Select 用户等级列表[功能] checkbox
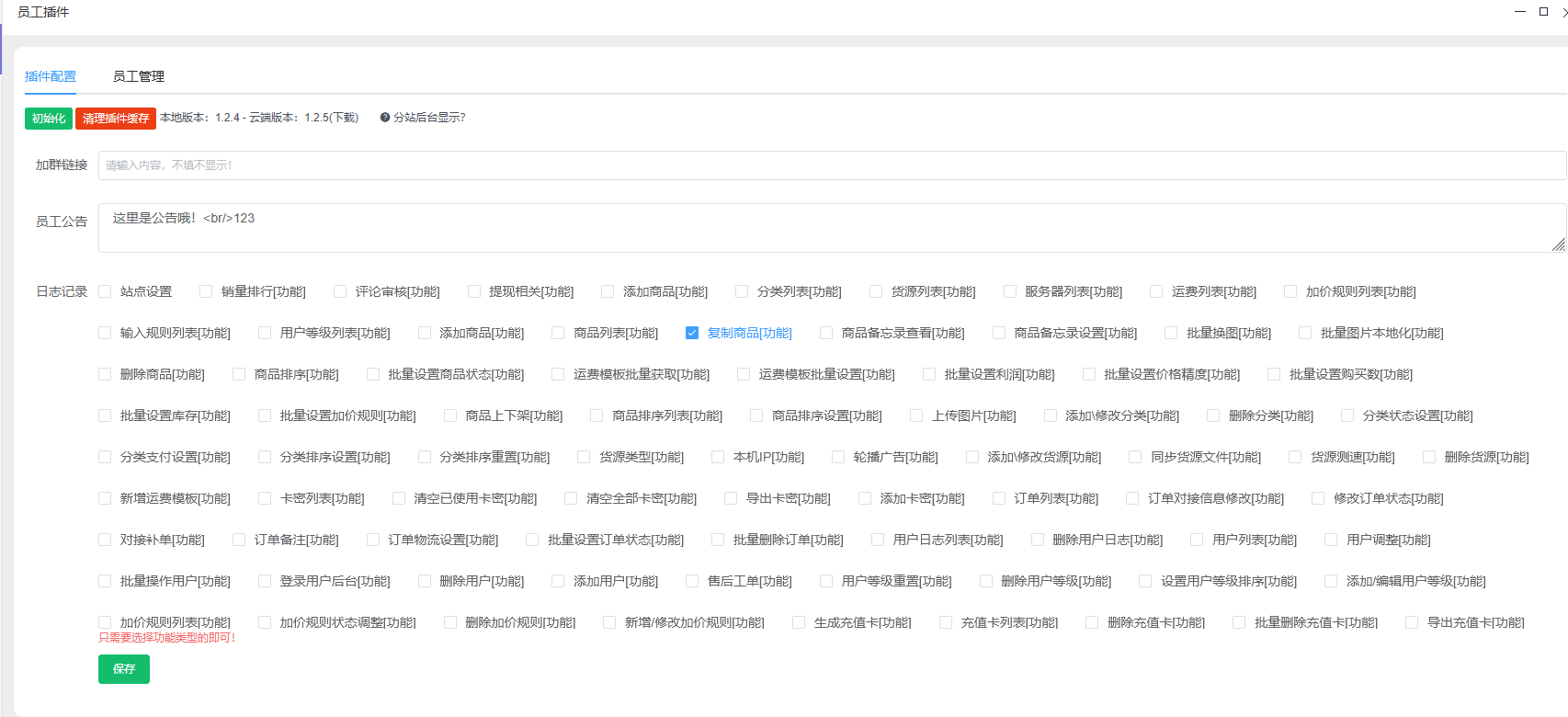Screen dimensions: 1568x717 (x=265, y=333)
